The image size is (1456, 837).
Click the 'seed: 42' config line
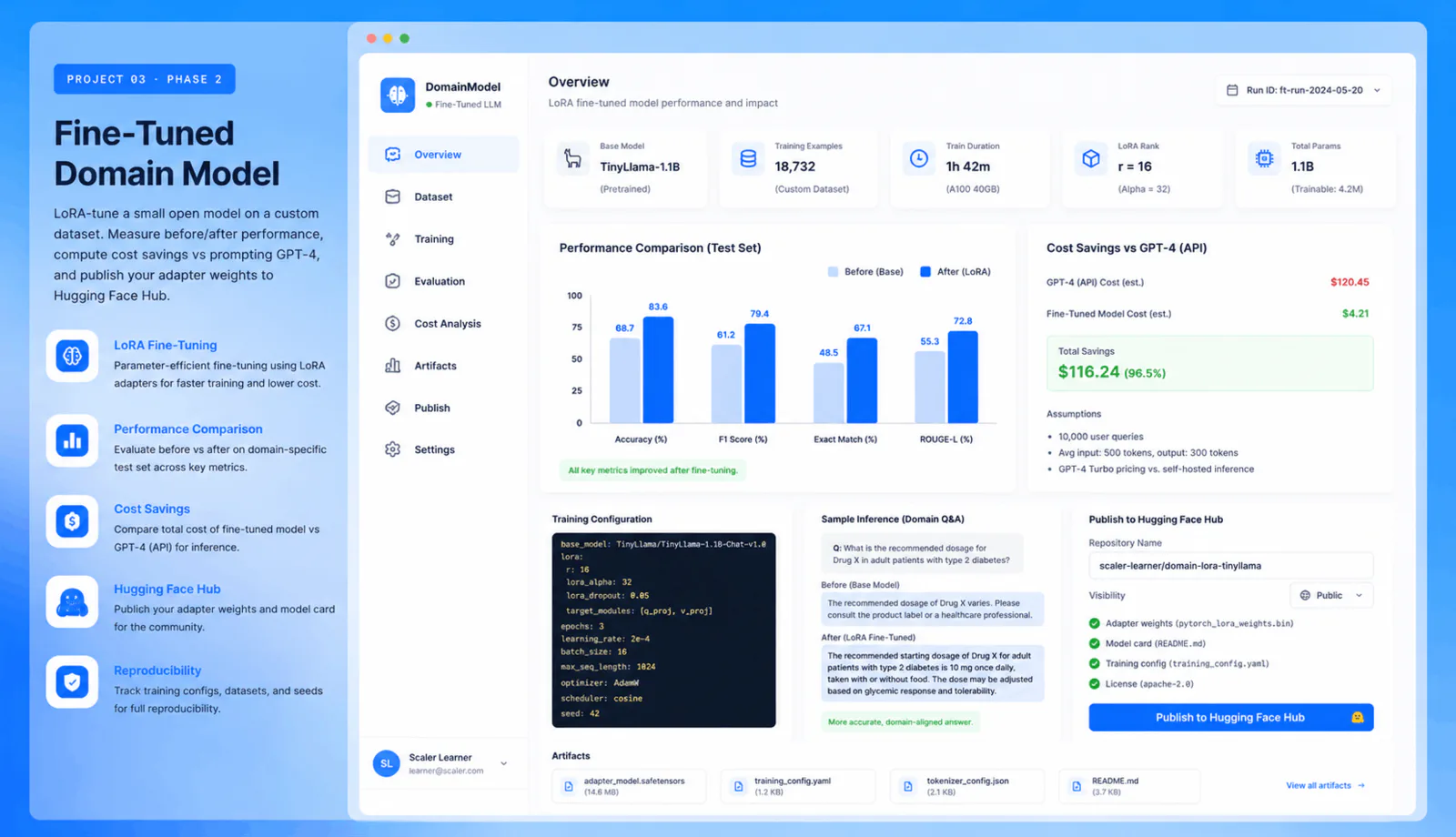pyautogui.click(x=580, y=713)
